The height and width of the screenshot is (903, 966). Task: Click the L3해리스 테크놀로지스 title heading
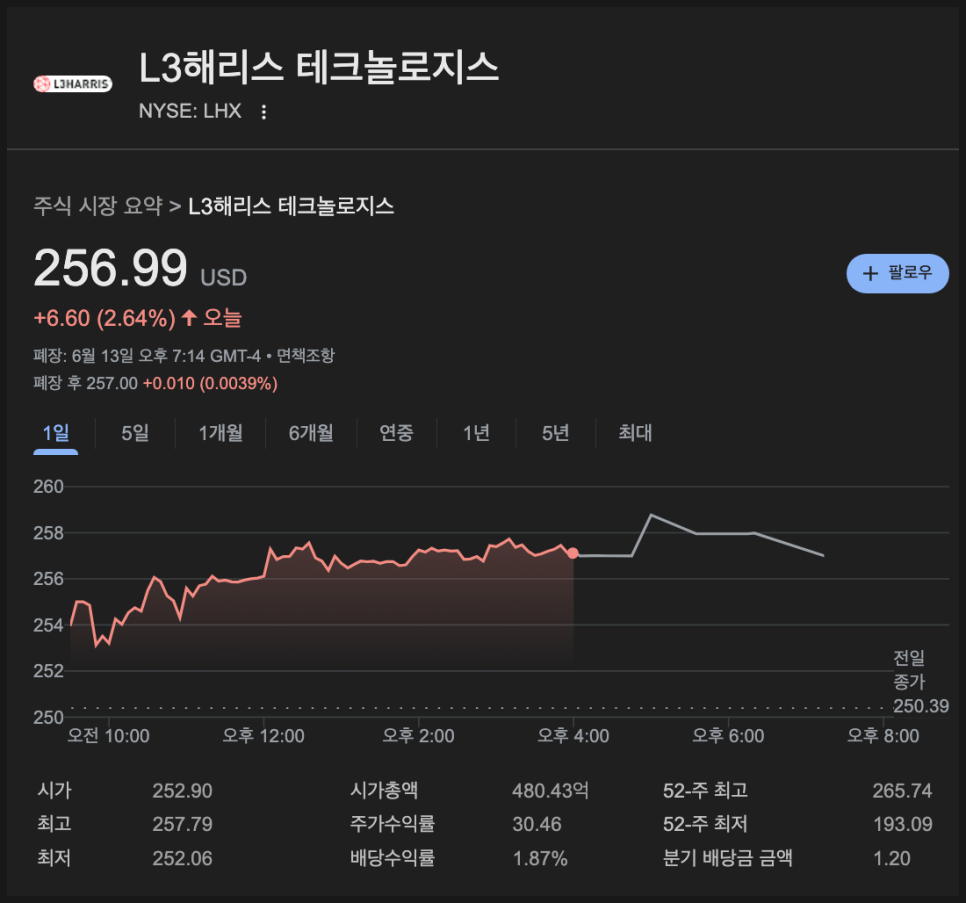(x=319, y=67)
